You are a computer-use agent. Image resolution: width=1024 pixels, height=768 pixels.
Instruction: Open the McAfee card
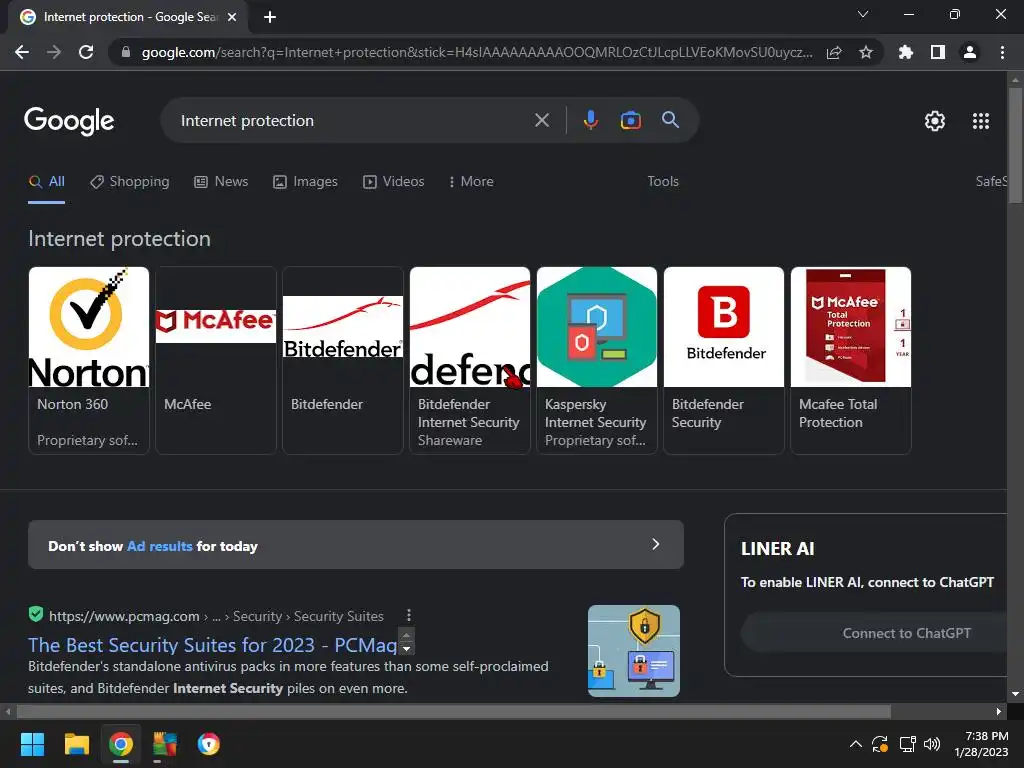(x=216, y=360)
